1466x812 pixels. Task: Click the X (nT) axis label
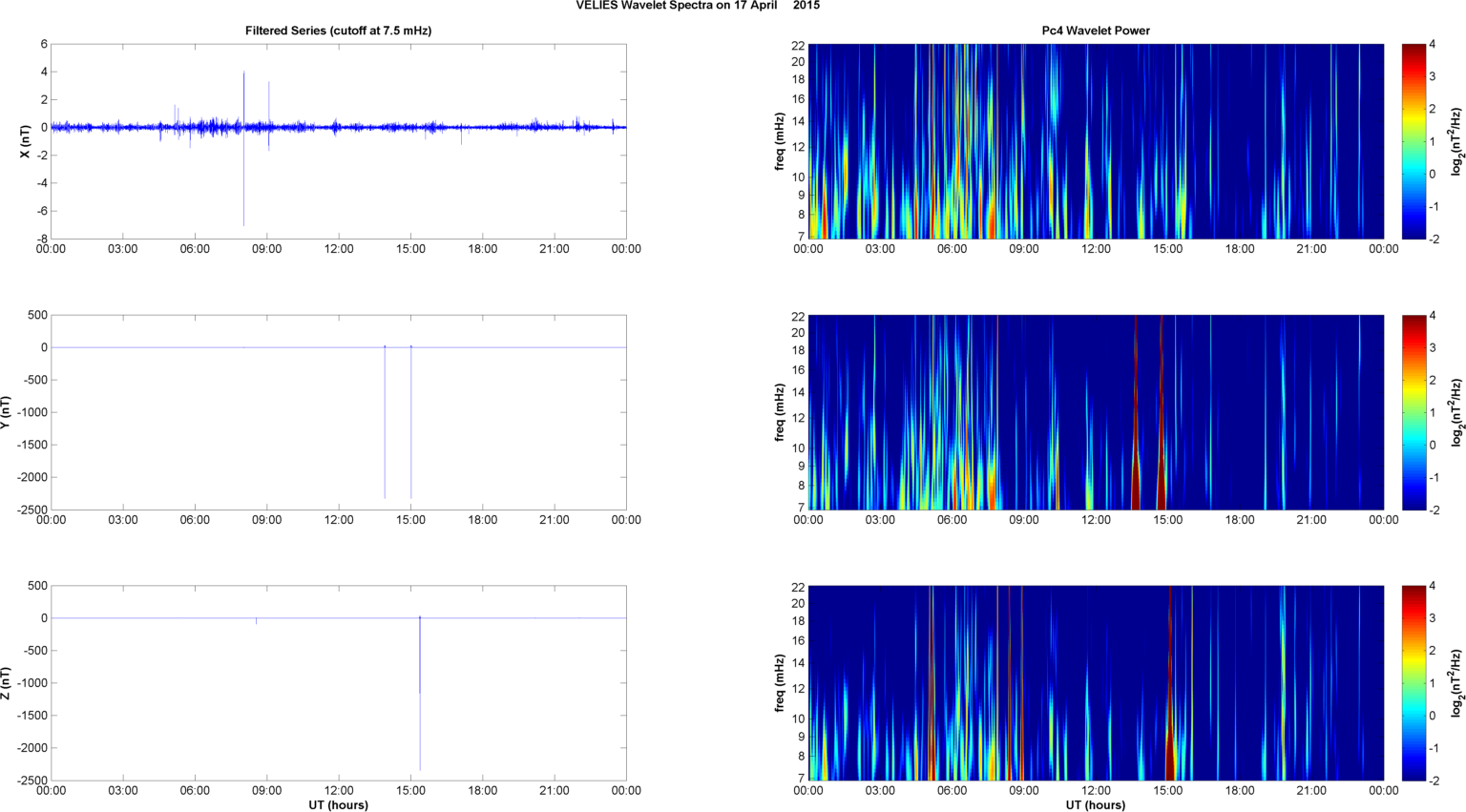(x=26, y=141)
